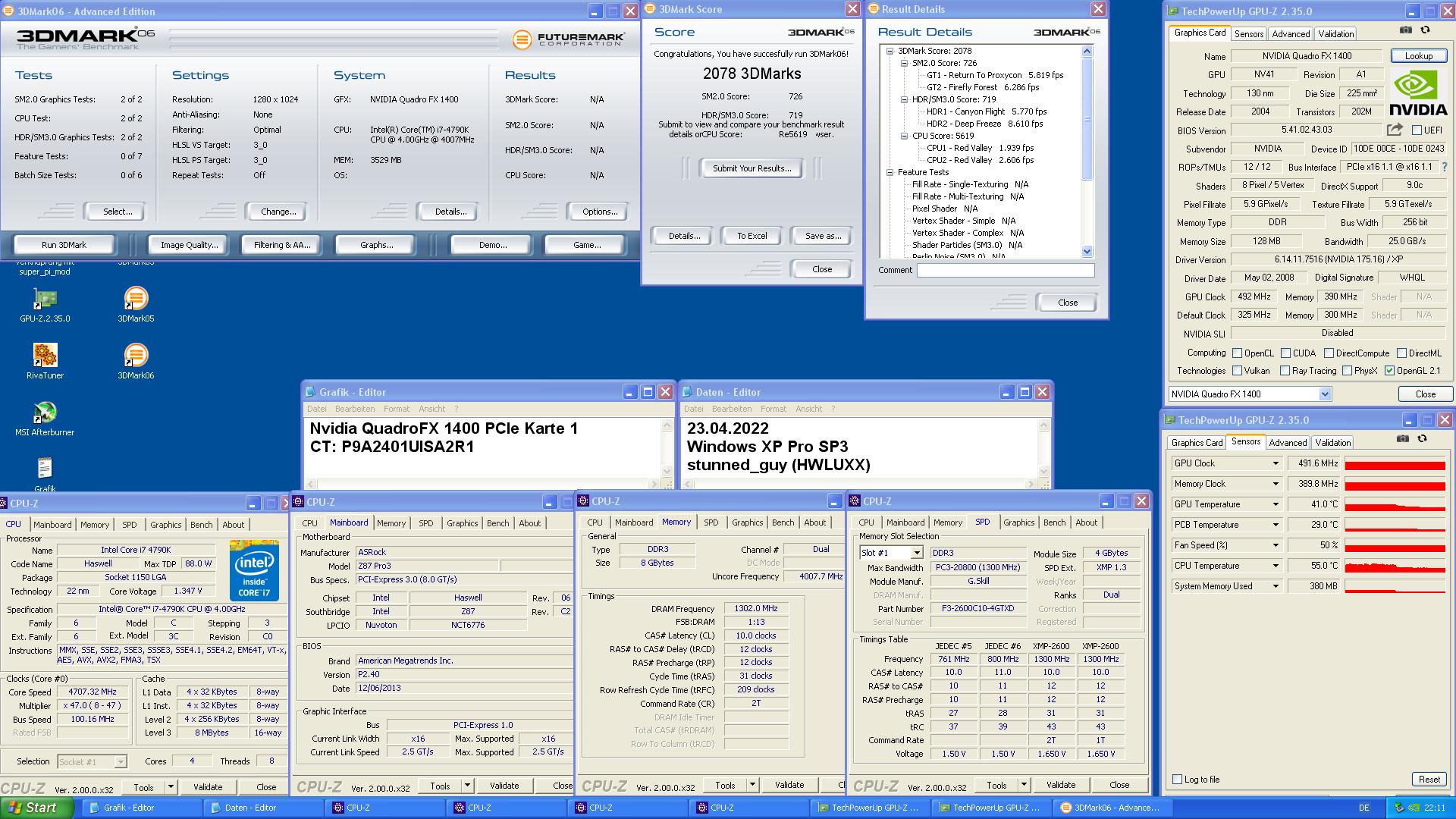This screenshot has width=1456, height=819.
Task: Click the camera icon in GPU-Z Sensors window
Action: coord(1403,438)
